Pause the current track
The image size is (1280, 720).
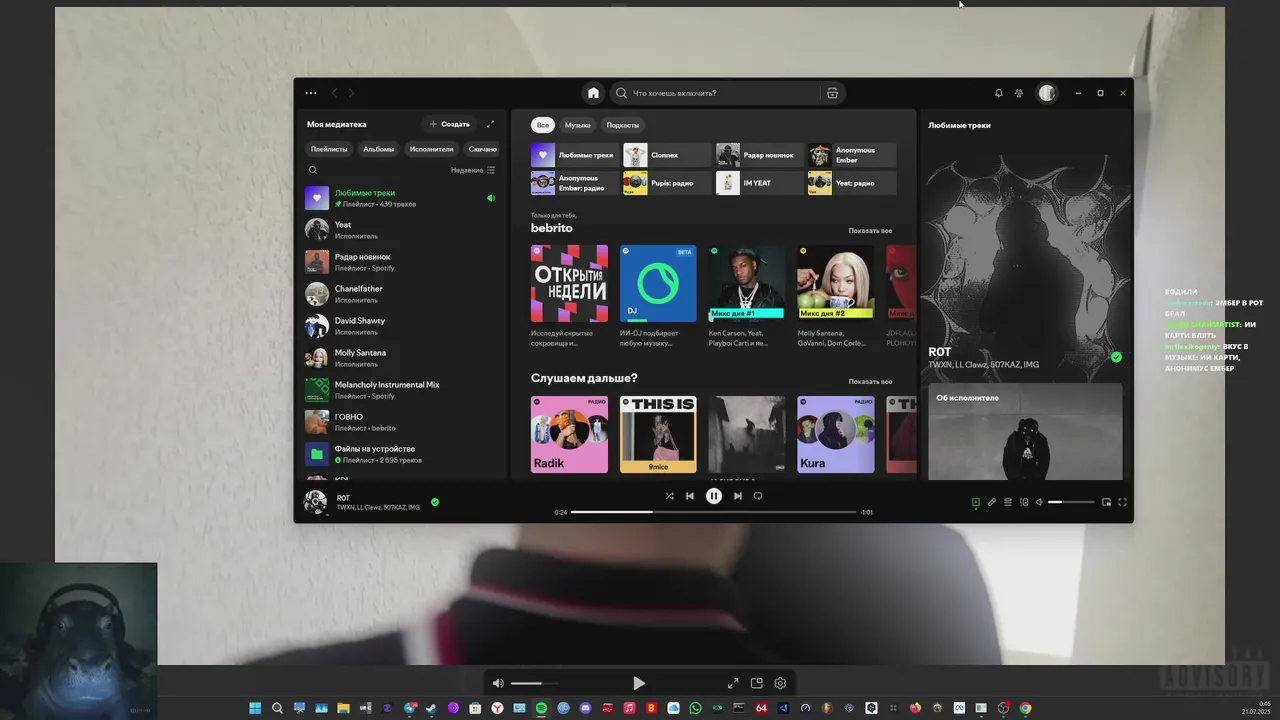[714, 496]
